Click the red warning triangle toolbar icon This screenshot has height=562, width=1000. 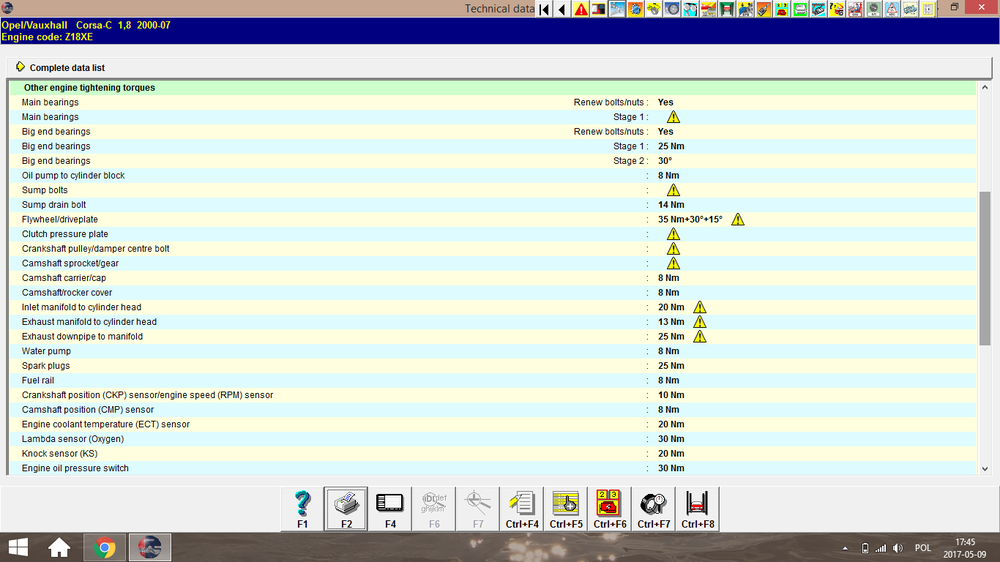(581, 9)
